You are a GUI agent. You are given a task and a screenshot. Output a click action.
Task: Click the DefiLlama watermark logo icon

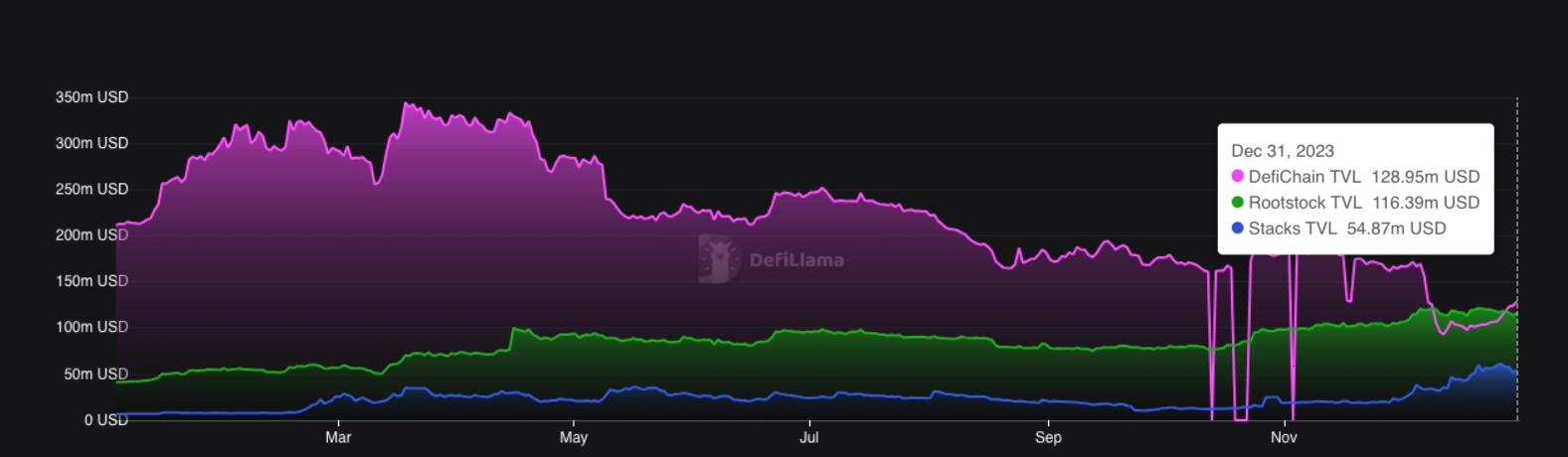click(719, 259)
